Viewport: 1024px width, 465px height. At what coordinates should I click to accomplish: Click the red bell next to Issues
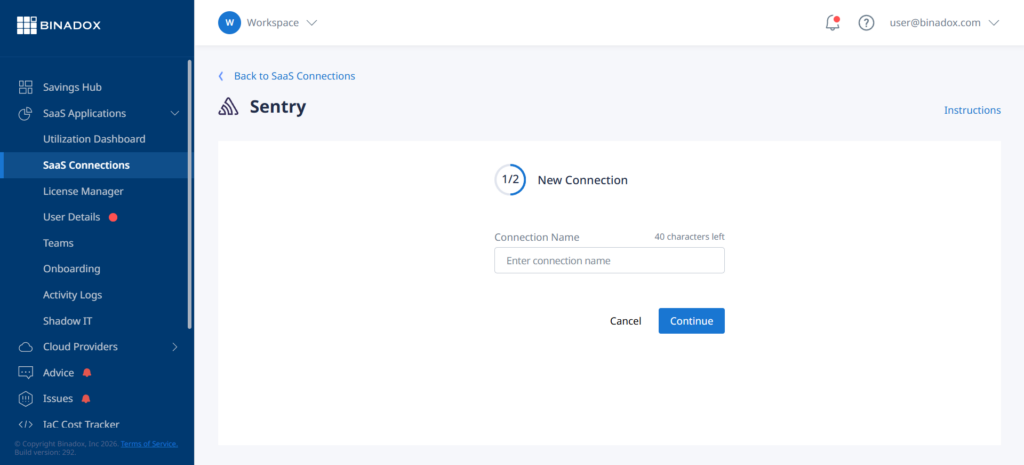click(x=86, y=398)
